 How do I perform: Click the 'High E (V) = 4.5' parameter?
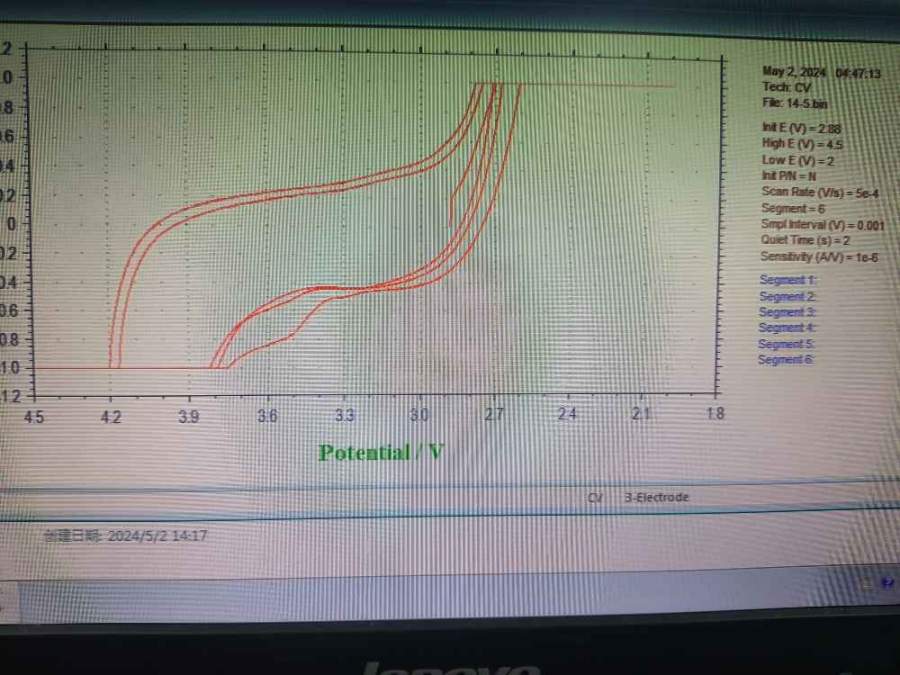tap(802, 143)
